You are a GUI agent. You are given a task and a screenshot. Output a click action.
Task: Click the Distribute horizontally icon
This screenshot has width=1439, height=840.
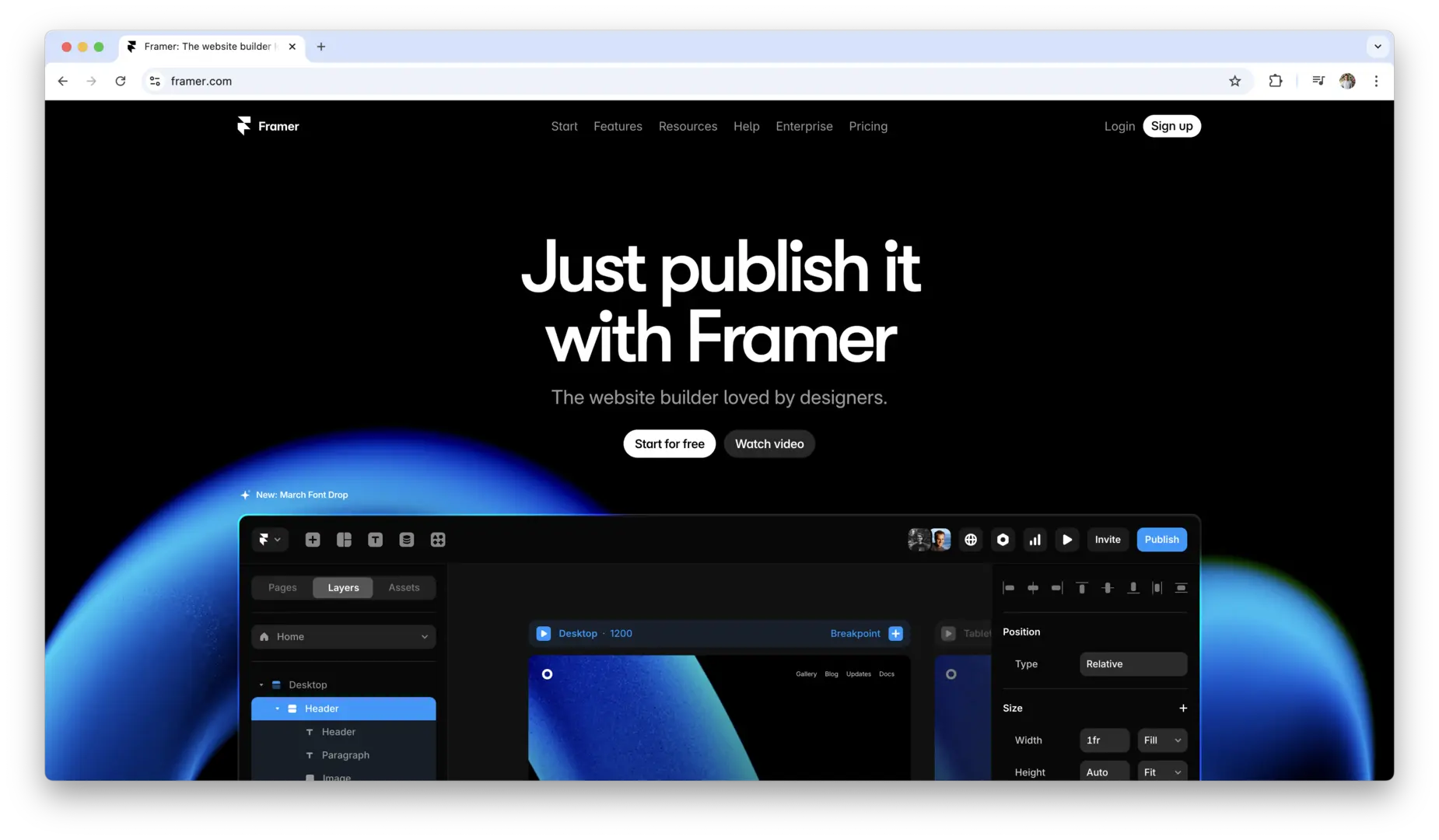point(1157,588)
